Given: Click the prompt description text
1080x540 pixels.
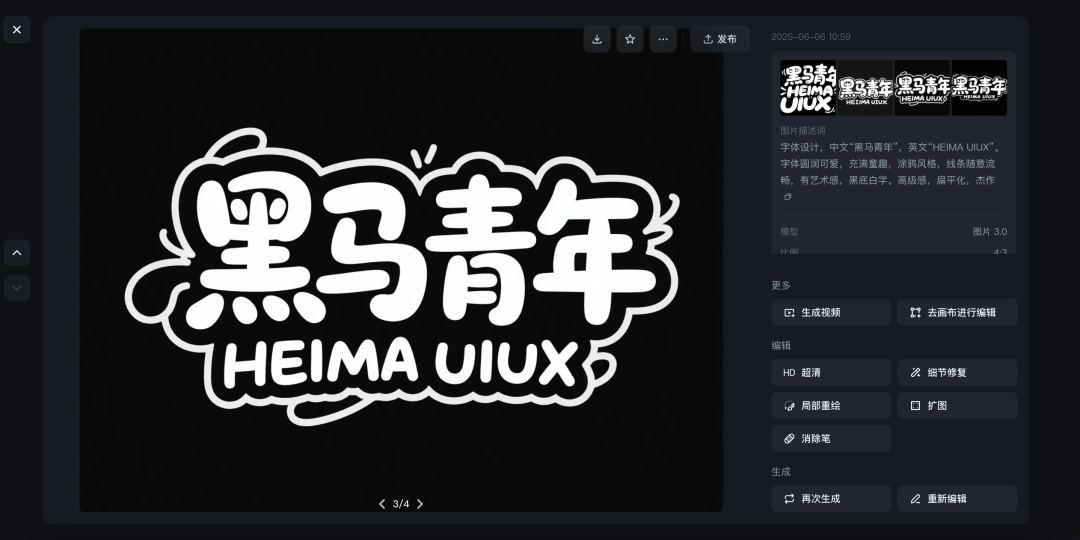Looking at the screenshot, I should (x=889, y=164).
